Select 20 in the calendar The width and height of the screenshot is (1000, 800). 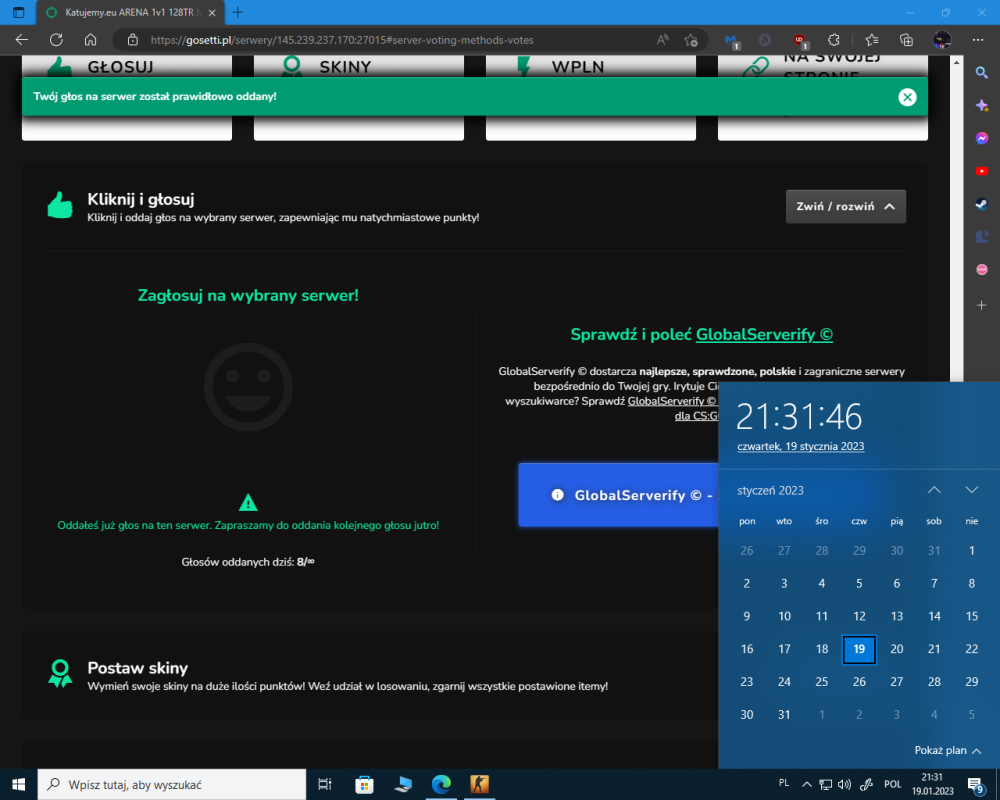897,649
